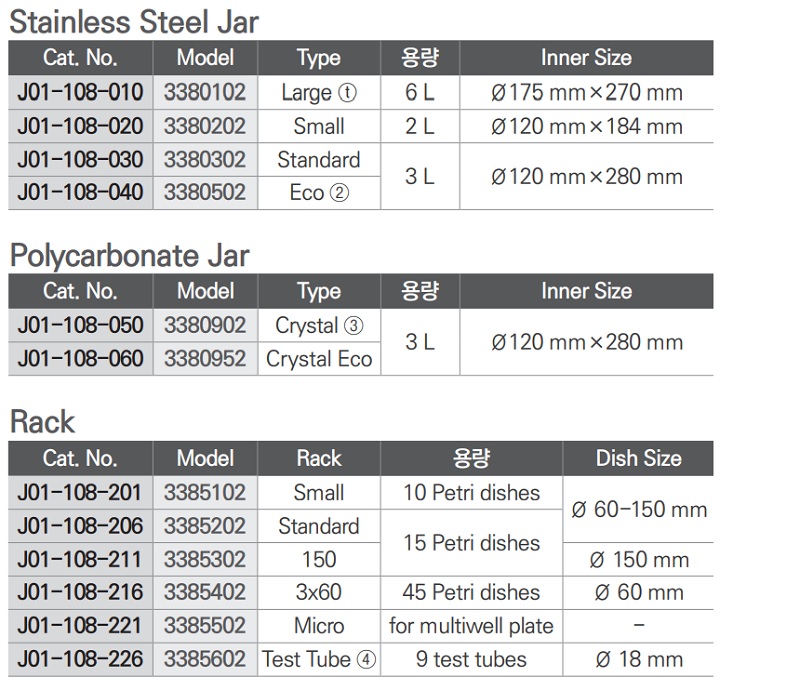Click the Rack section title
Viewport: 800px width, 690px height.
tap(42, 422)
